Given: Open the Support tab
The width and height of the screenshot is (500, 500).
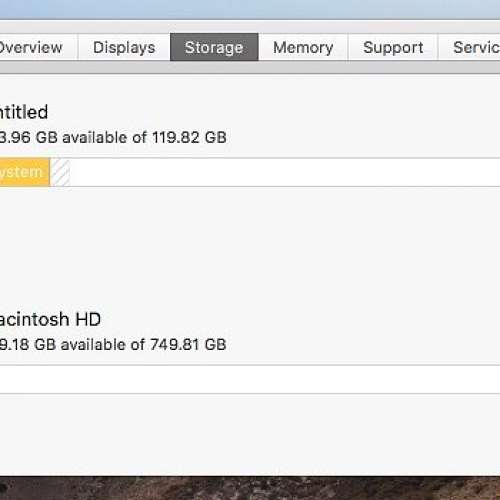Looking at the screenshot, I should point(393,47).
